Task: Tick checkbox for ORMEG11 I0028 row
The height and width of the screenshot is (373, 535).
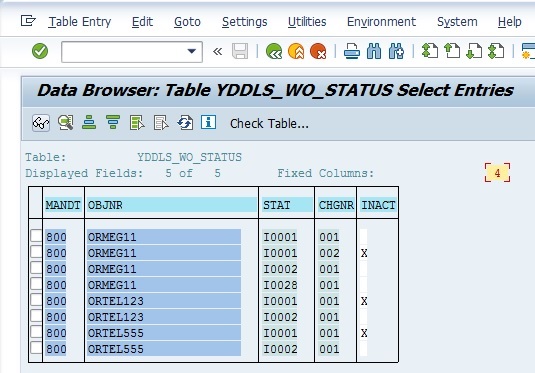Action: coord(36,284)
